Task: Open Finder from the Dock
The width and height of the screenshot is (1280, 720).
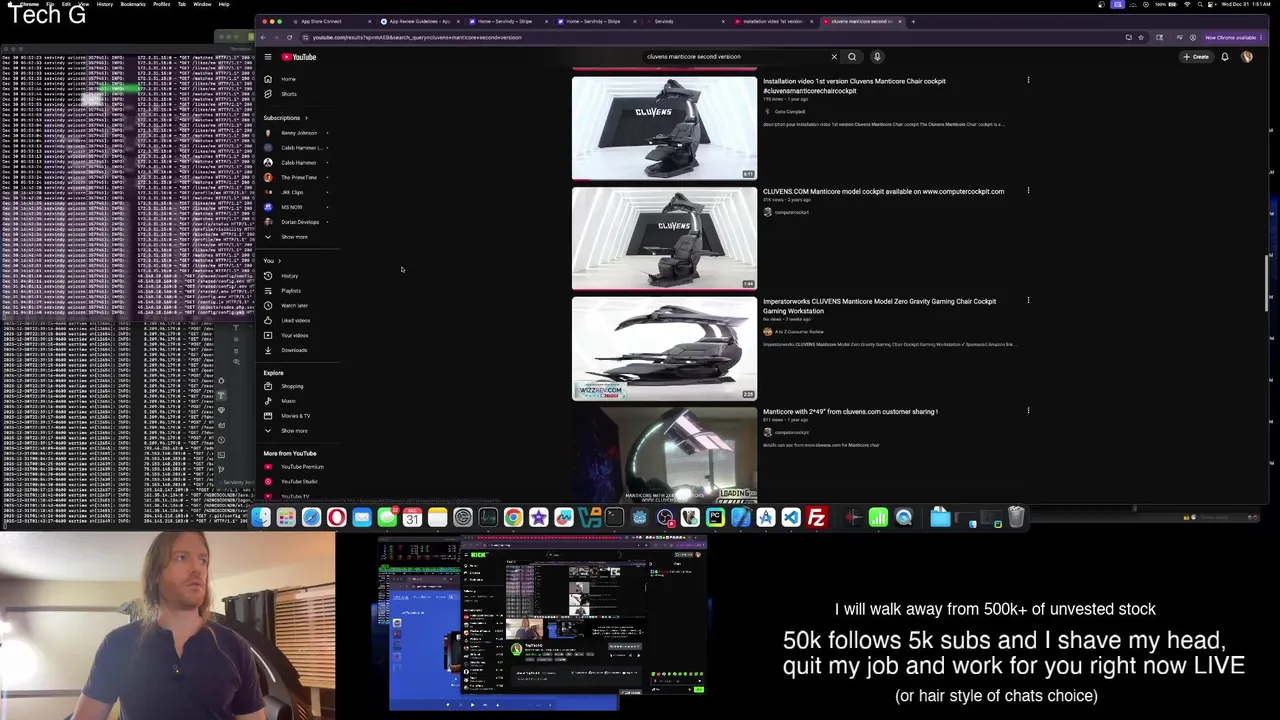Action: (261, 517)
